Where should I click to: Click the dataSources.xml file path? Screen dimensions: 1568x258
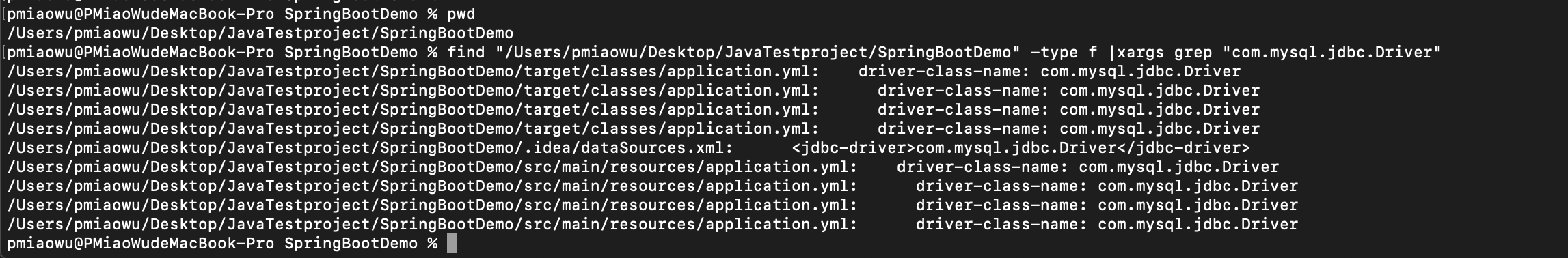(x=367, y=147)
